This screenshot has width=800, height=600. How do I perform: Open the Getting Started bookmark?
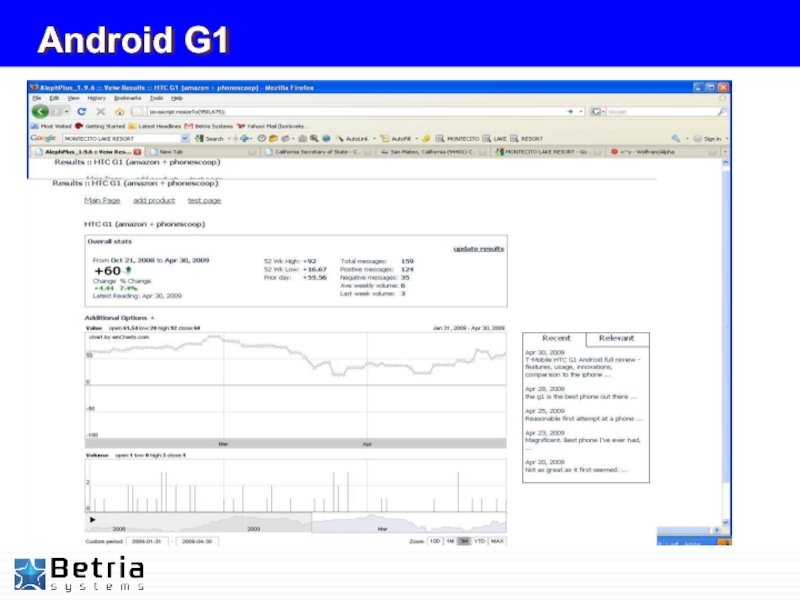100,126
